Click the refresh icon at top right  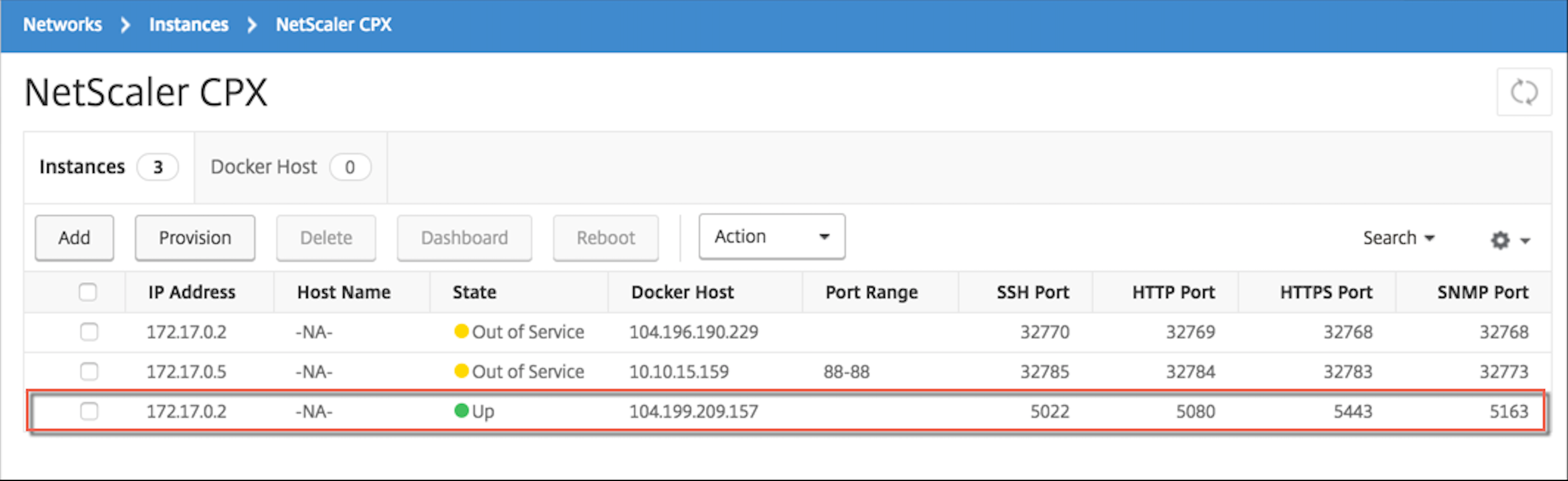(1524, 92)
